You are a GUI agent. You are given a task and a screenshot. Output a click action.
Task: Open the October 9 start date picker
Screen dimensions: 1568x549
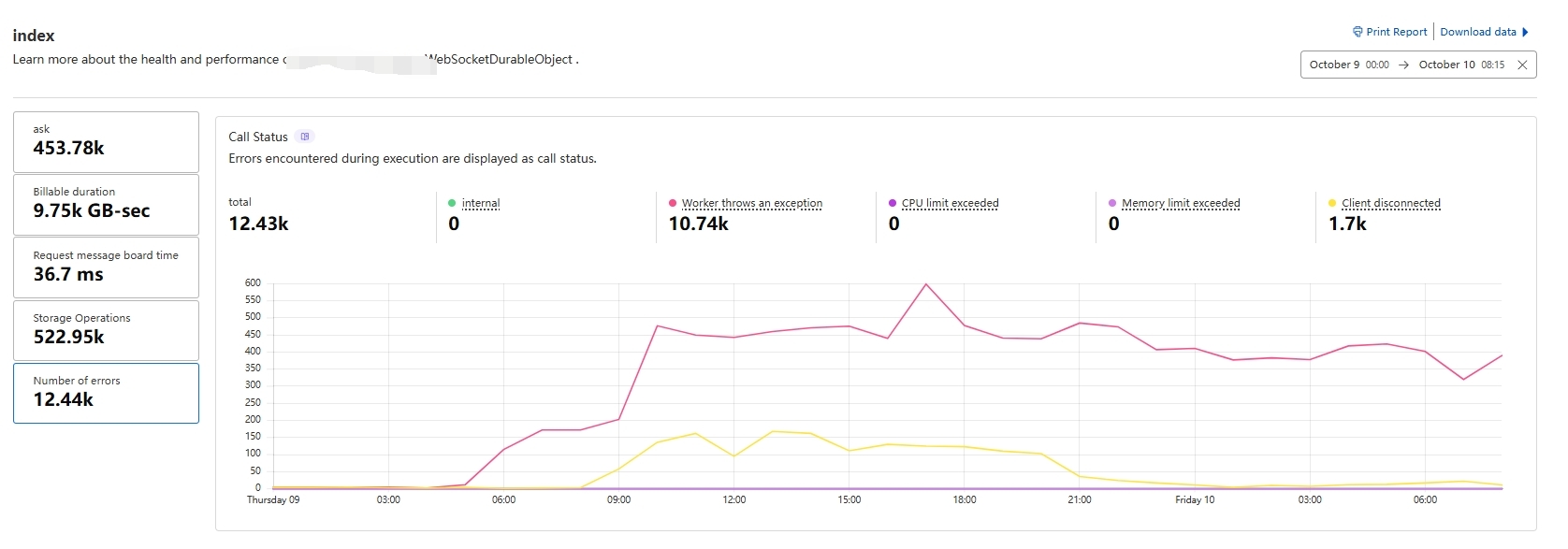point(1348,65)
